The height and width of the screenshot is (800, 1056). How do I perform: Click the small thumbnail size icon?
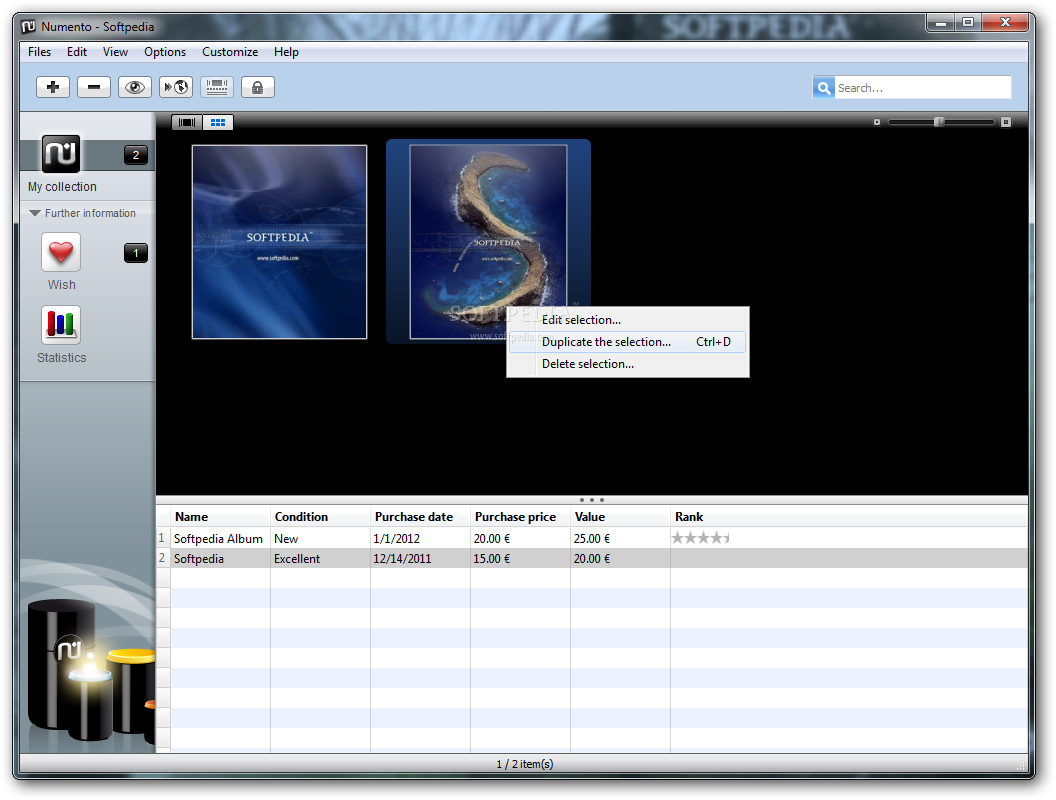point(877,123)
